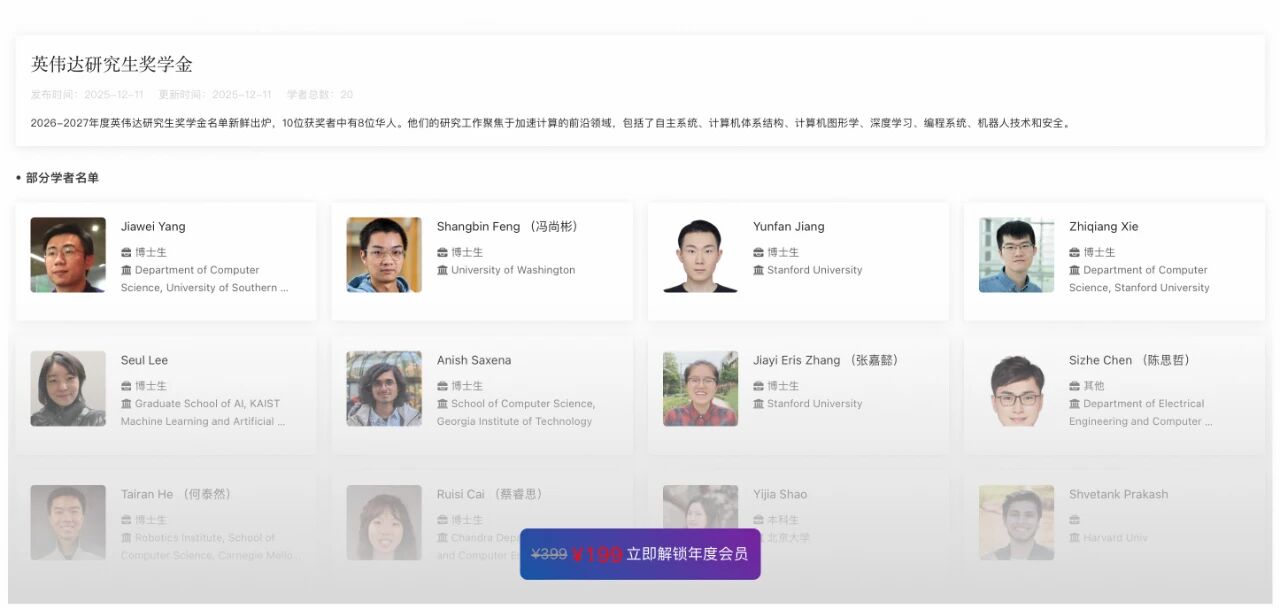The height and width of the screenshot is (608, 1280).
Task: Open Anish Saxena's profile photo
Action: pyautogui.click(x=384, y=388)
